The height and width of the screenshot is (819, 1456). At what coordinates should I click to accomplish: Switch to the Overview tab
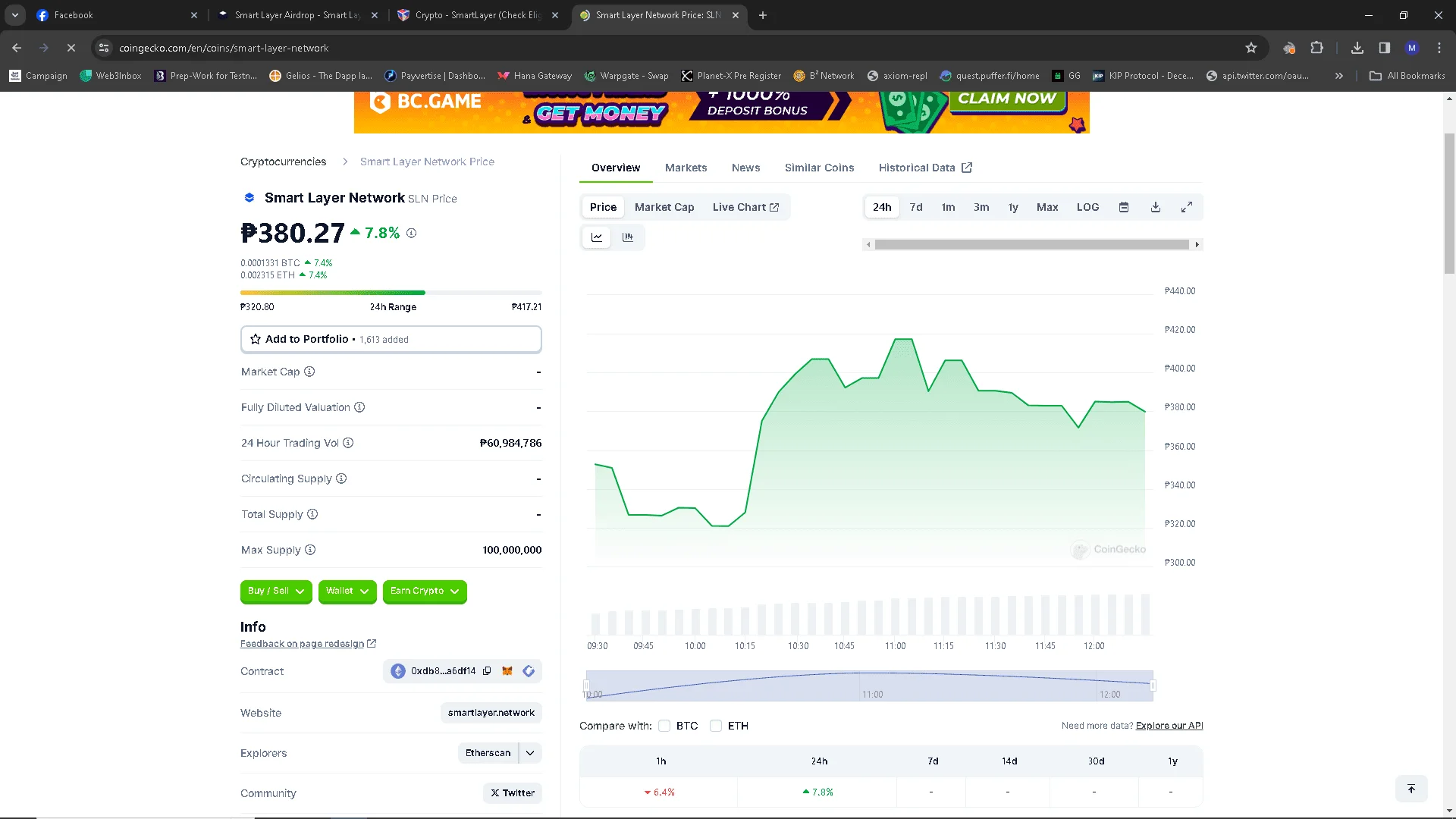point(616,168)
